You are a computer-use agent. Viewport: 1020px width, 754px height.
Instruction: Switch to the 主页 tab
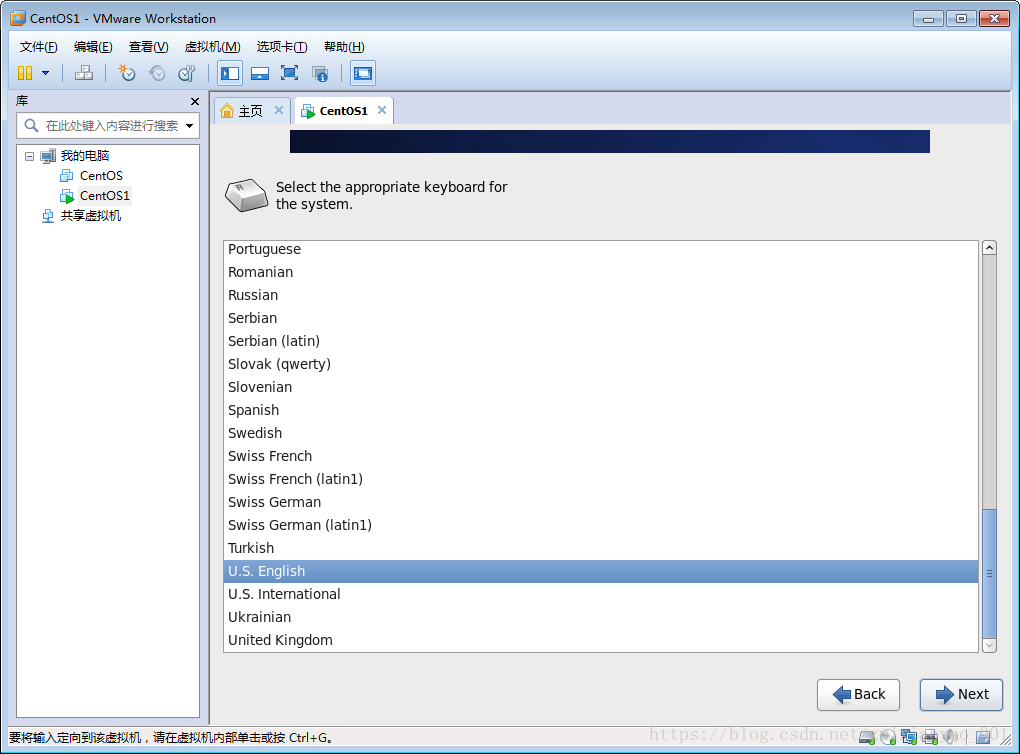pos(250,111)
